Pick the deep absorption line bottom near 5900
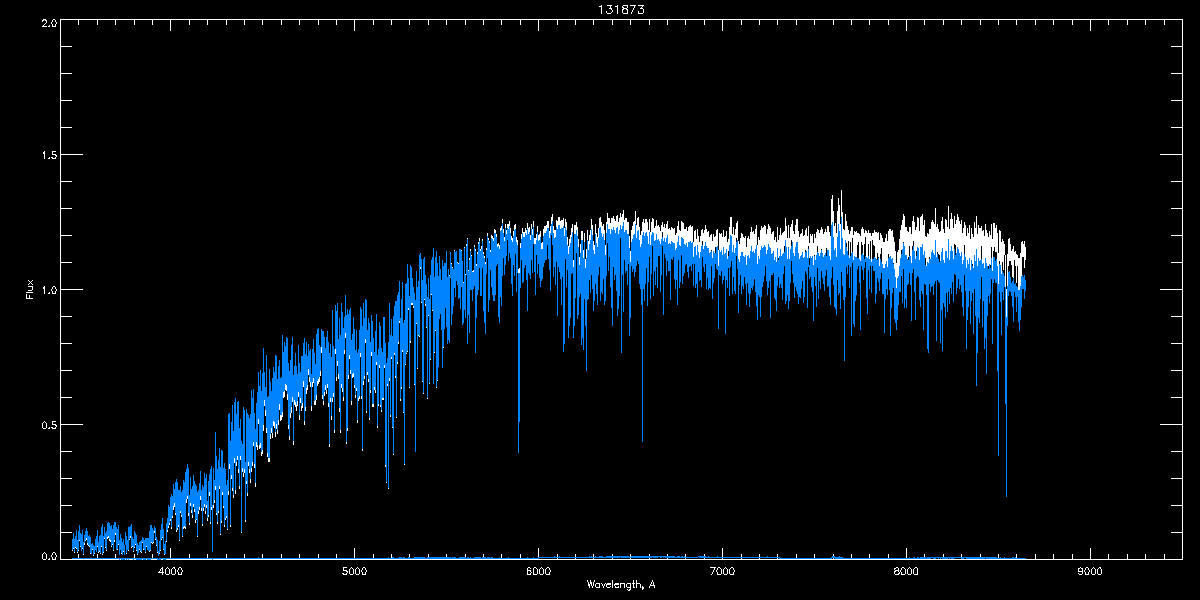This screenshot has width=1200, height=600. pyautogui.click(x=518, y=451)
